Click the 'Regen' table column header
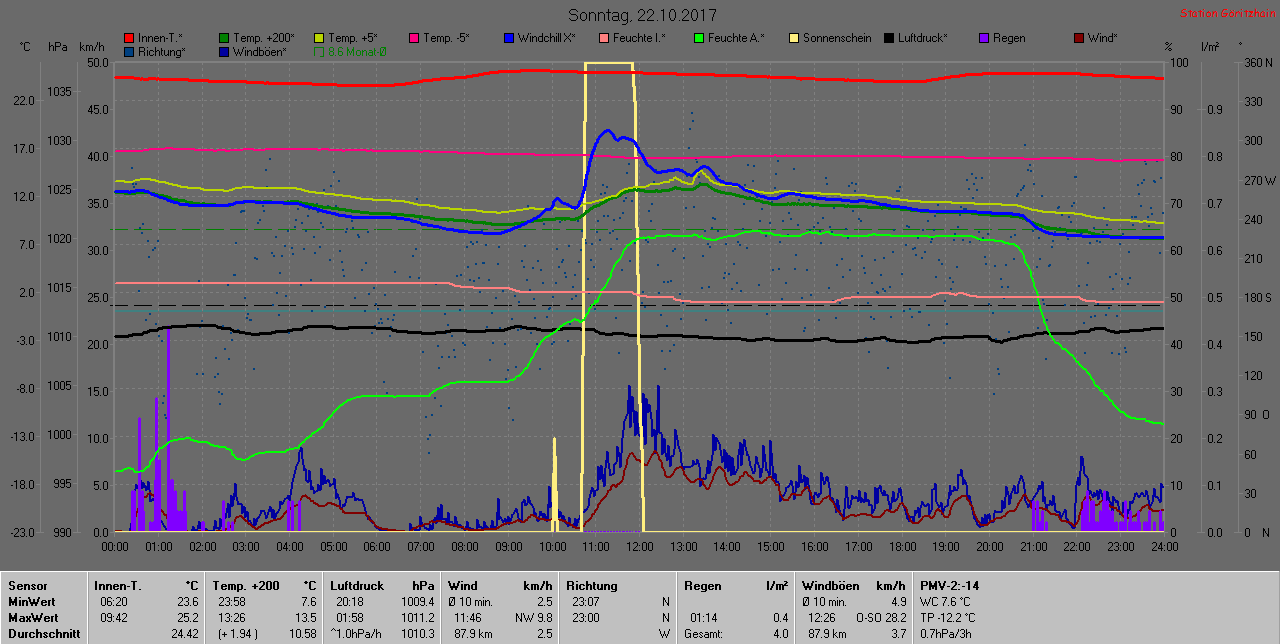The height and width of the screenshot is (644, 1280). click(x=705, y=585)
